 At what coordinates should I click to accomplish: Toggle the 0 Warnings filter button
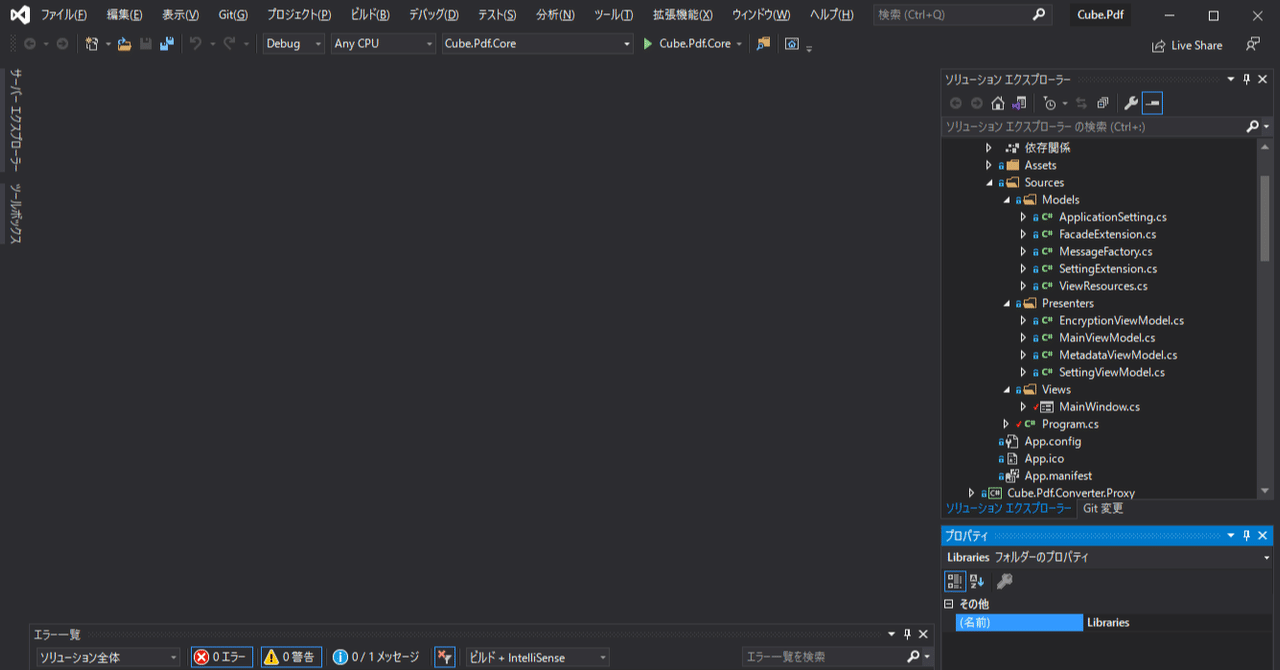tap(291, 657)
